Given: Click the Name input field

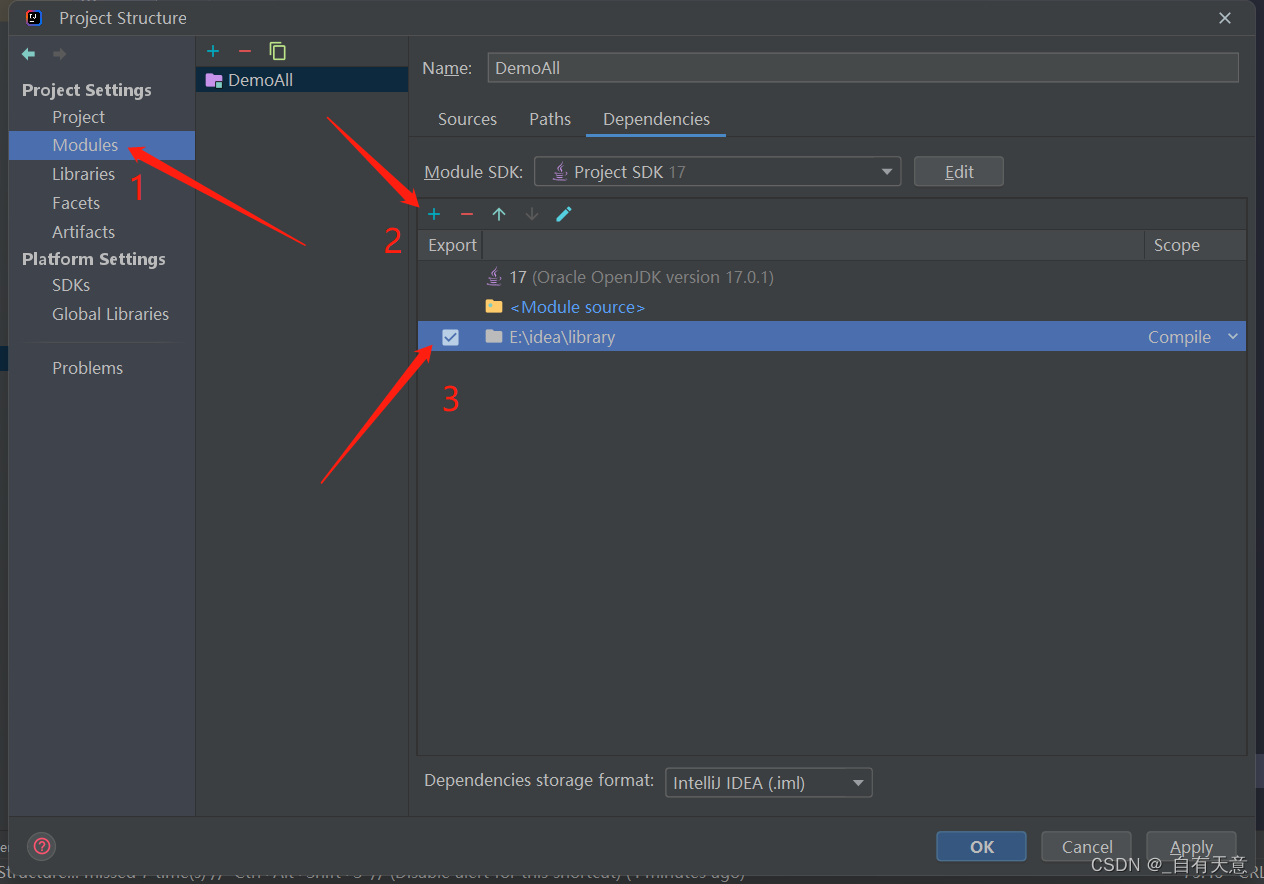Looking at the screenshot, I should tap(863, 68).
